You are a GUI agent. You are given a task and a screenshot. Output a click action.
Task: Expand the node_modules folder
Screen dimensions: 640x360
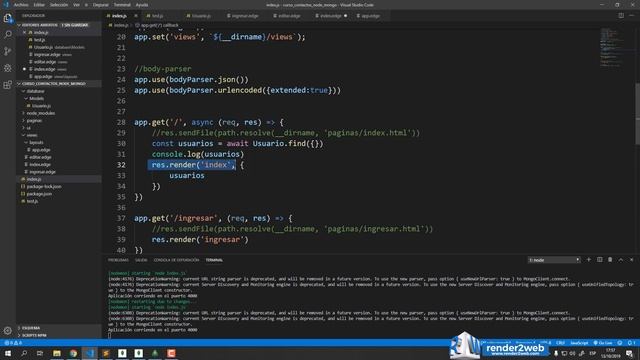click(59, 113)
